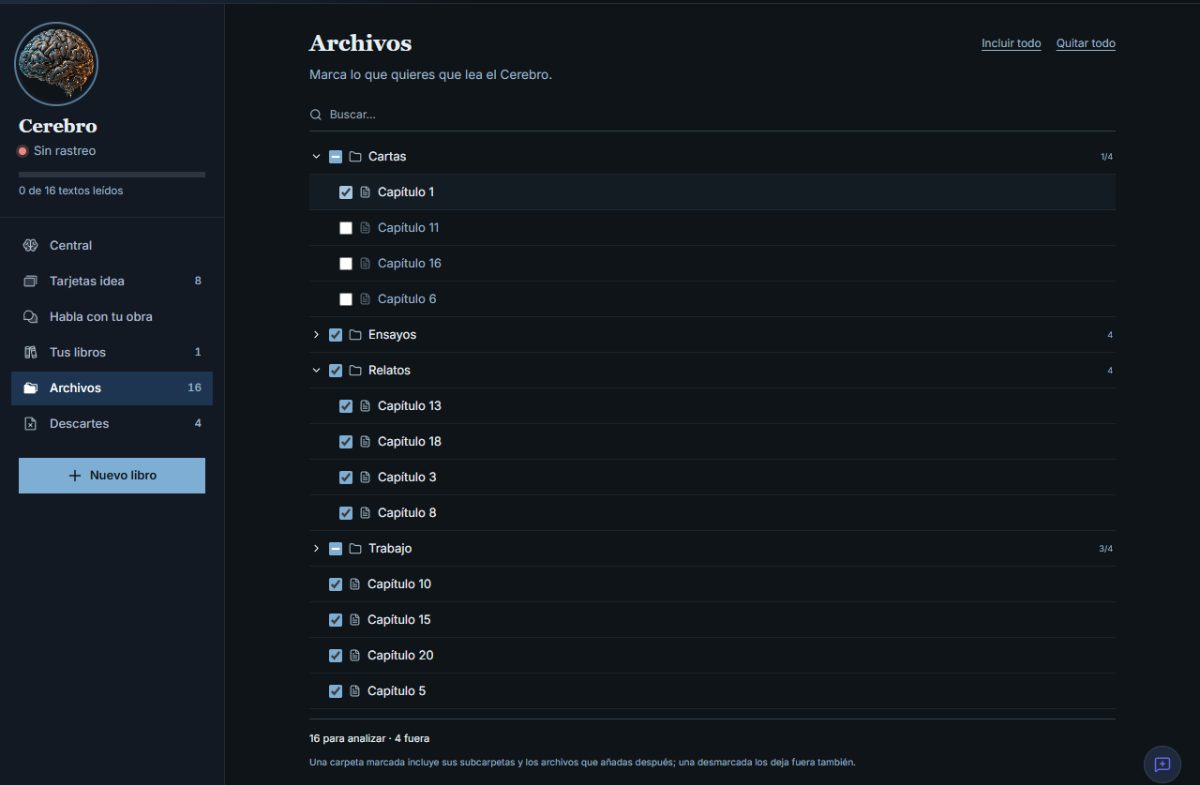The height and width of the screenshot is (785, 1200).
Task: Click the document icon beside Capítulo 1
Action: 365,192
